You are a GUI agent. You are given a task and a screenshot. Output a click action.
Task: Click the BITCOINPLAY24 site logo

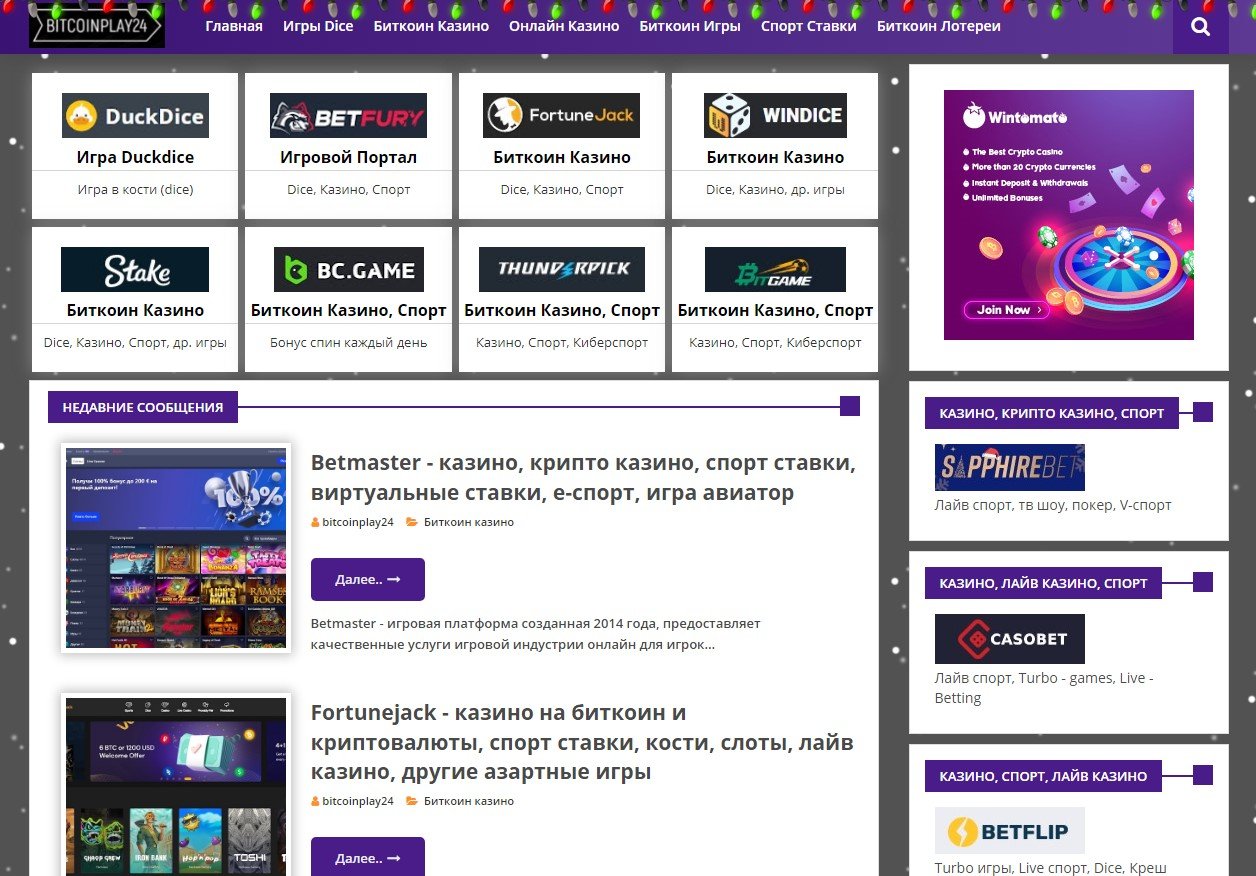tap(97, 27)
